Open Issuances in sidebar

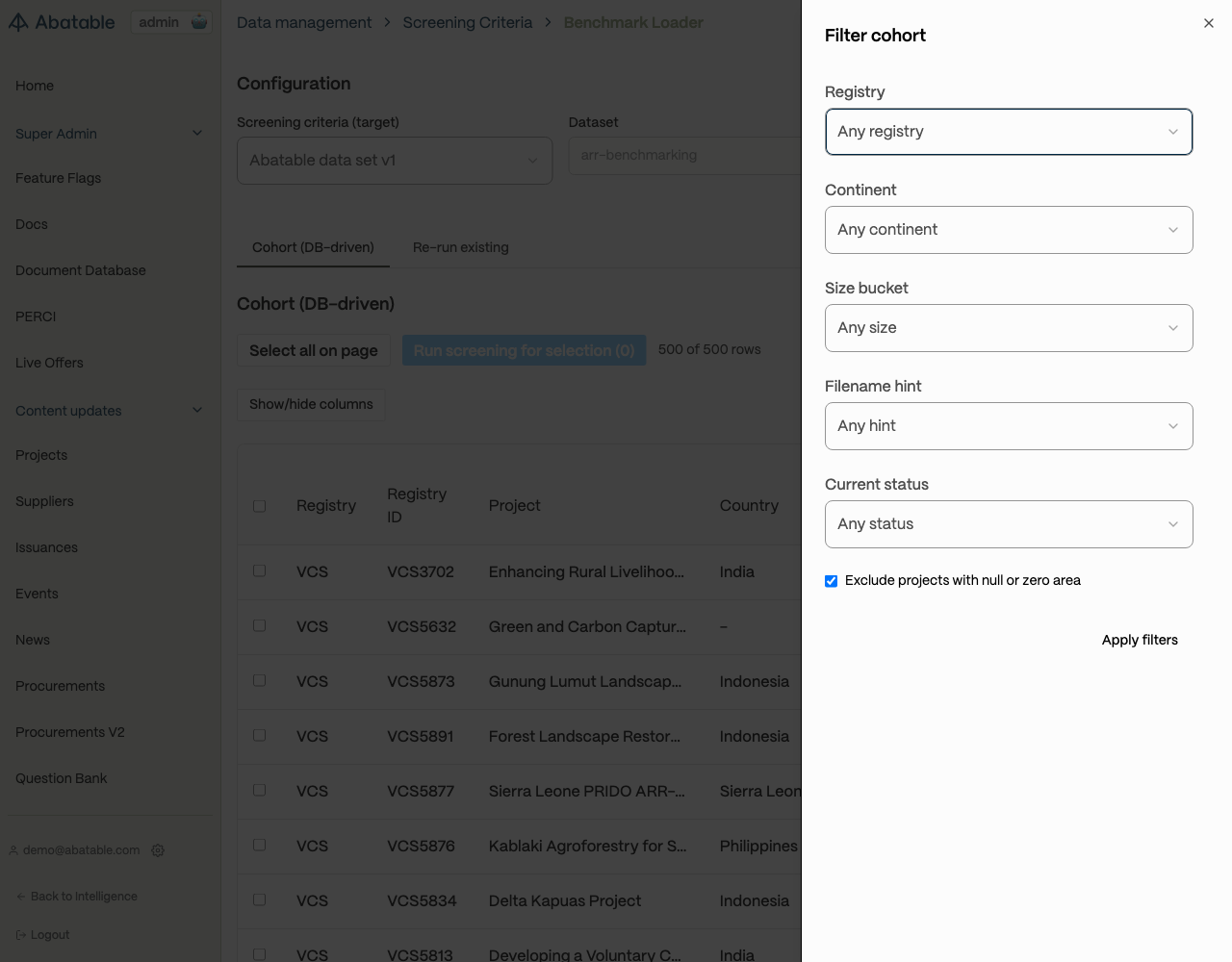coord(46,547)
